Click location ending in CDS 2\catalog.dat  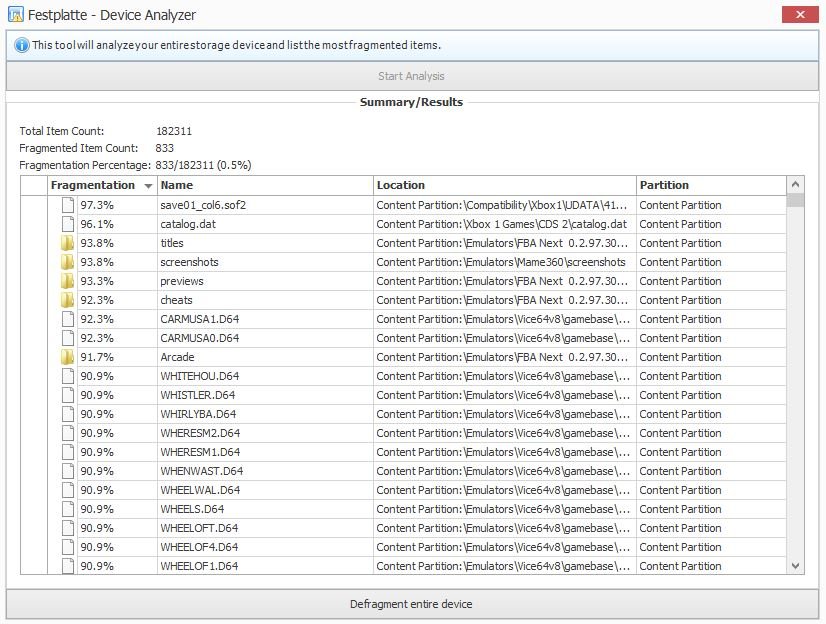[505, 224]
